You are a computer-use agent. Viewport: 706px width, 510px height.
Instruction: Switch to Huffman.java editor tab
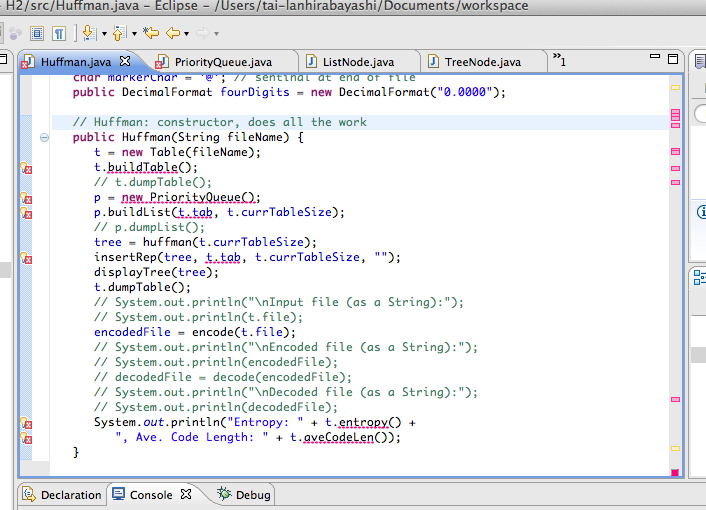pos(75,62)
